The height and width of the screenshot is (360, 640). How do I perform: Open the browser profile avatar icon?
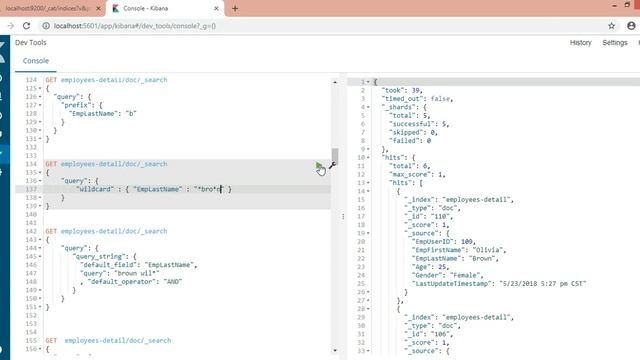(x=631, y=26)
